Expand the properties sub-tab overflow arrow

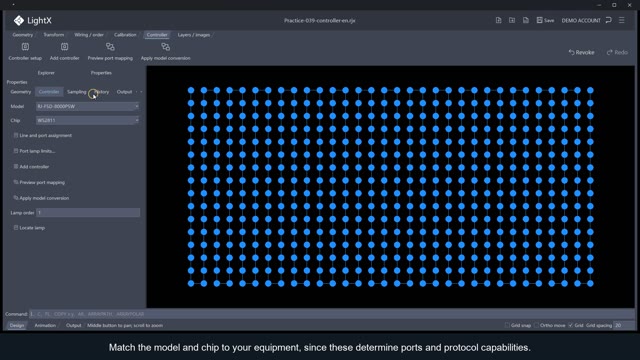(x=141, y=92)
